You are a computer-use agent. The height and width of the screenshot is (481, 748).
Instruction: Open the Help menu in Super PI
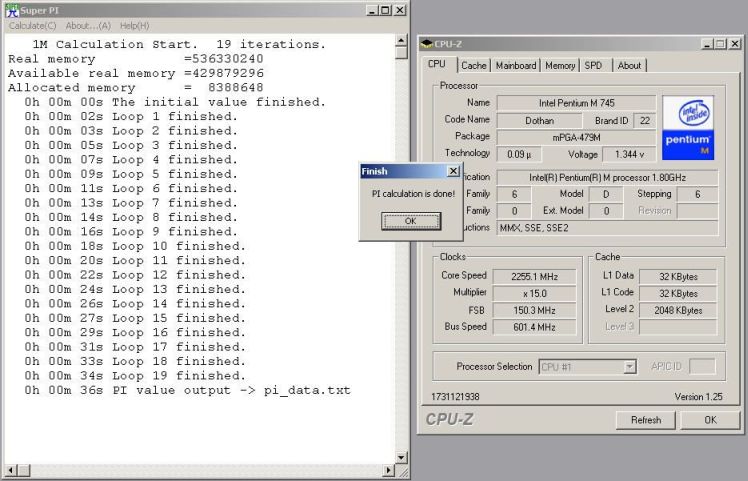pyautogui.click(x=135, y=26)
